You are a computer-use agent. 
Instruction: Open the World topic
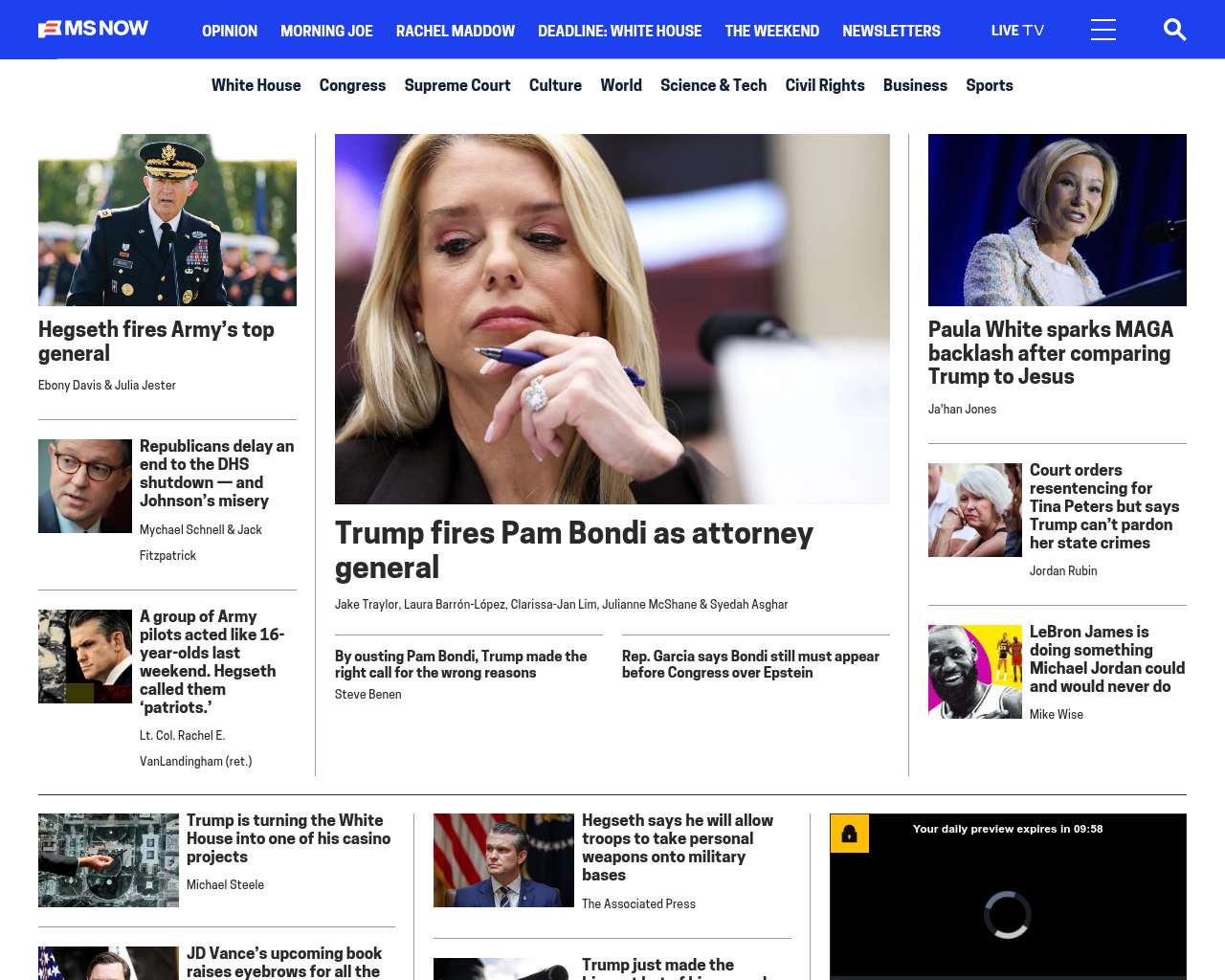point(621,85)
